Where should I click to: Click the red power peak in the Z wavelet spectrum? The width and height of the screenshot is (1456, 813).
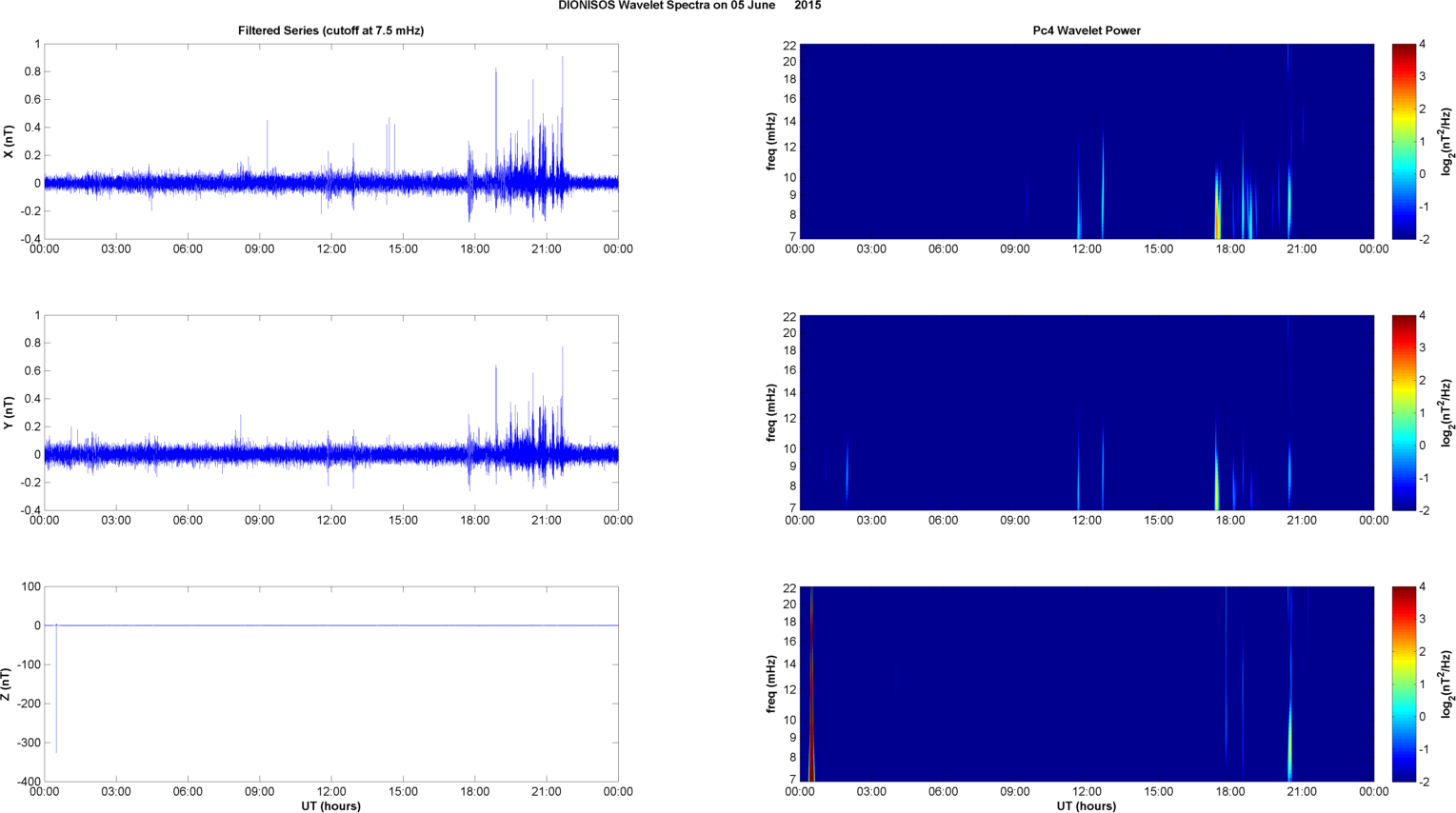point(811,684)
